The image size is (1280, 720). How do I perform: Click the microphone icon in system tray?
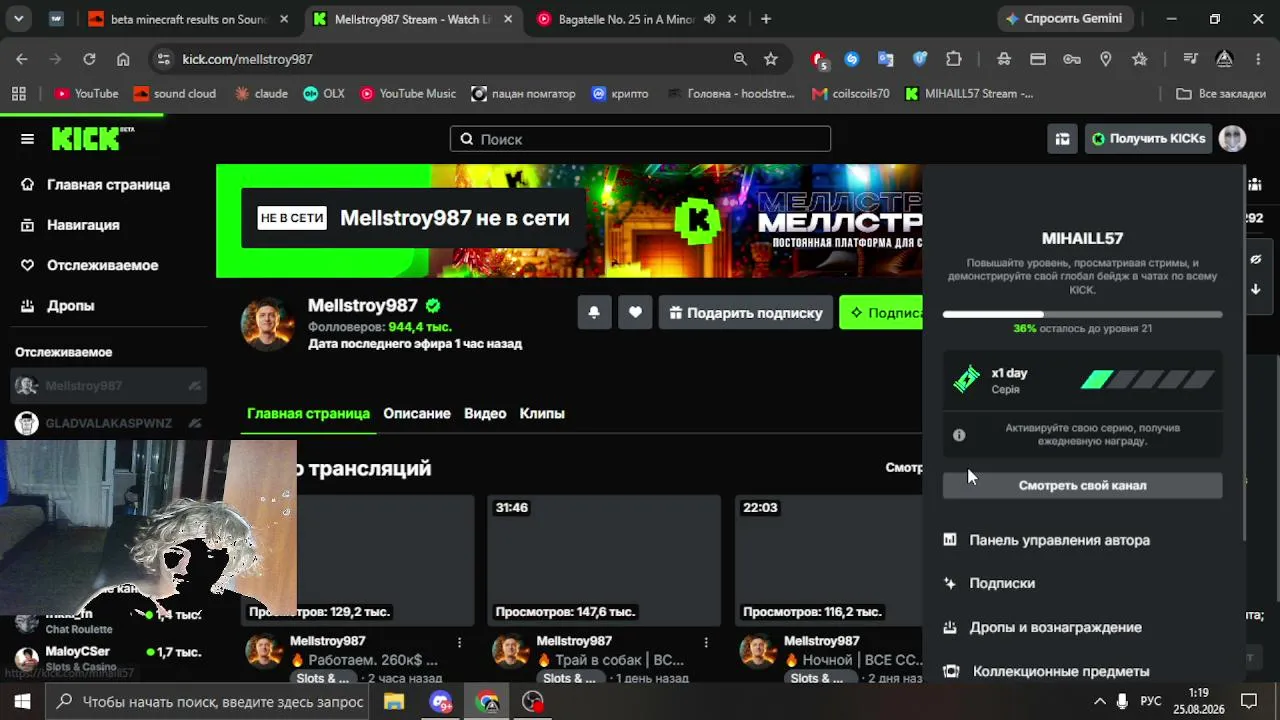tap(1122, 702)
